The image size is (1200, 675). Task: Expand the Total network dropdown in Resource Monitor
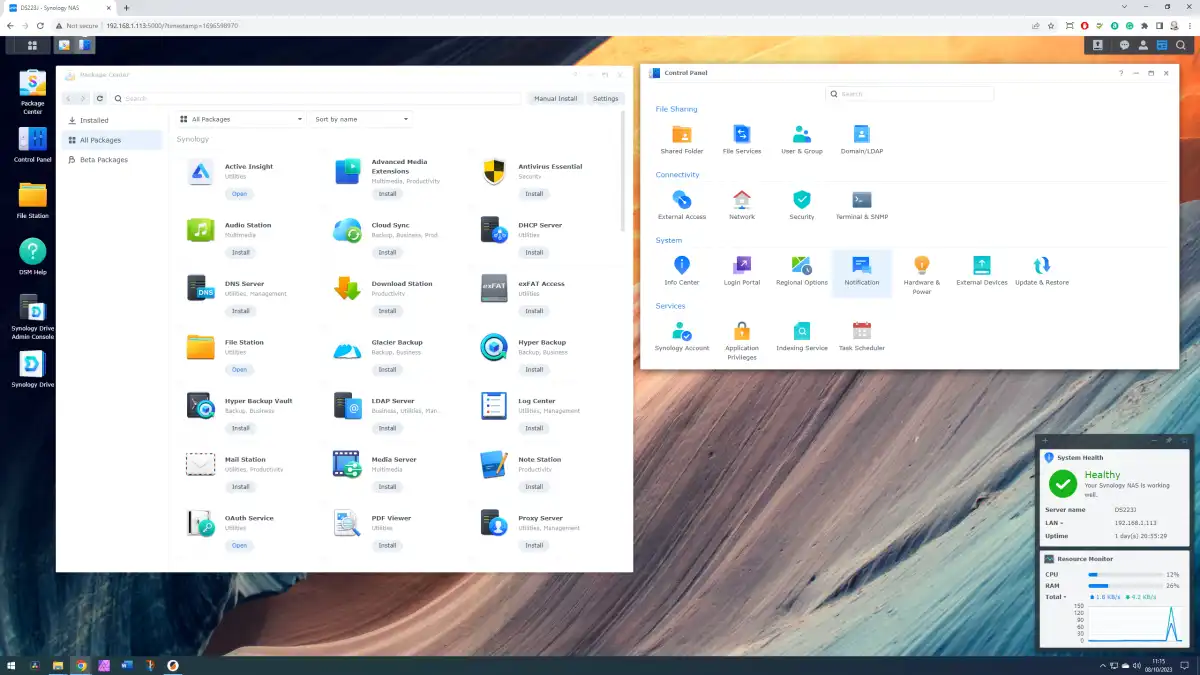tap(1056, 597)
